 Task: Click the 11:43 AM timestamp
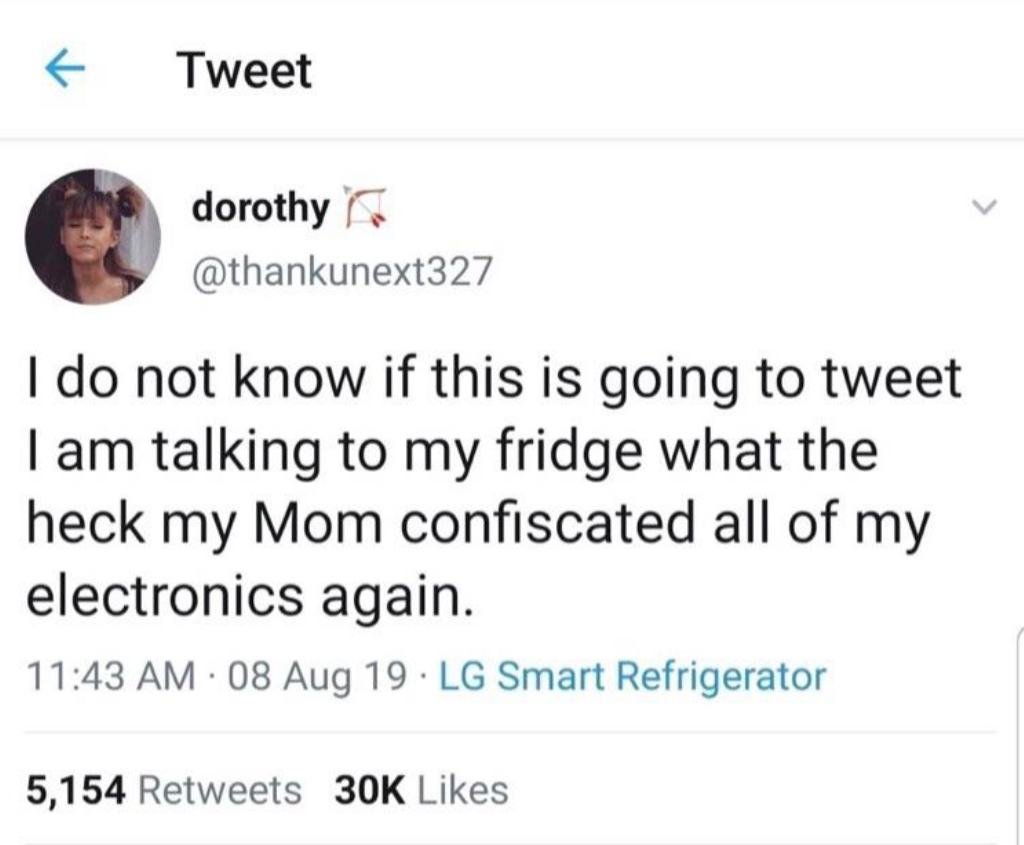coord(110,677)
